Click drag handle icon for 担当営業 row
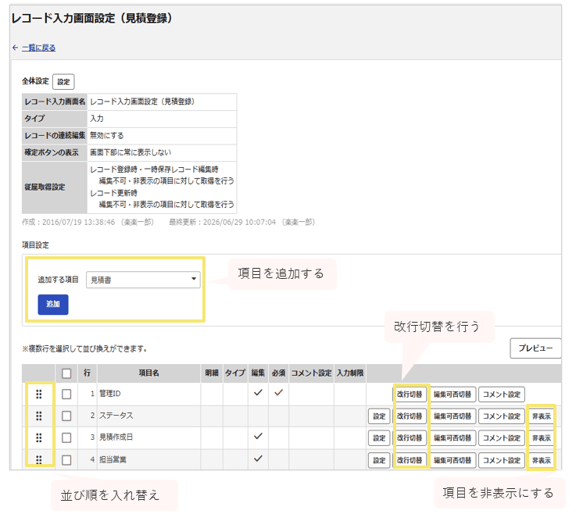Image resolution: width=583 pixels, height=514 pixels. pos(39,460)
